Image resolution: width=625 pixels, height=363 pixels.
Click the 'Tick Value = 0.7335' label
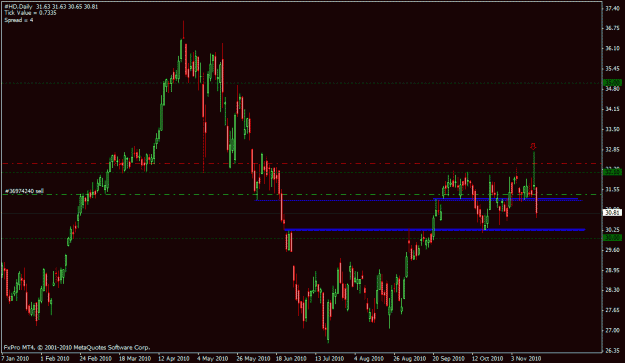pos(30,13)
